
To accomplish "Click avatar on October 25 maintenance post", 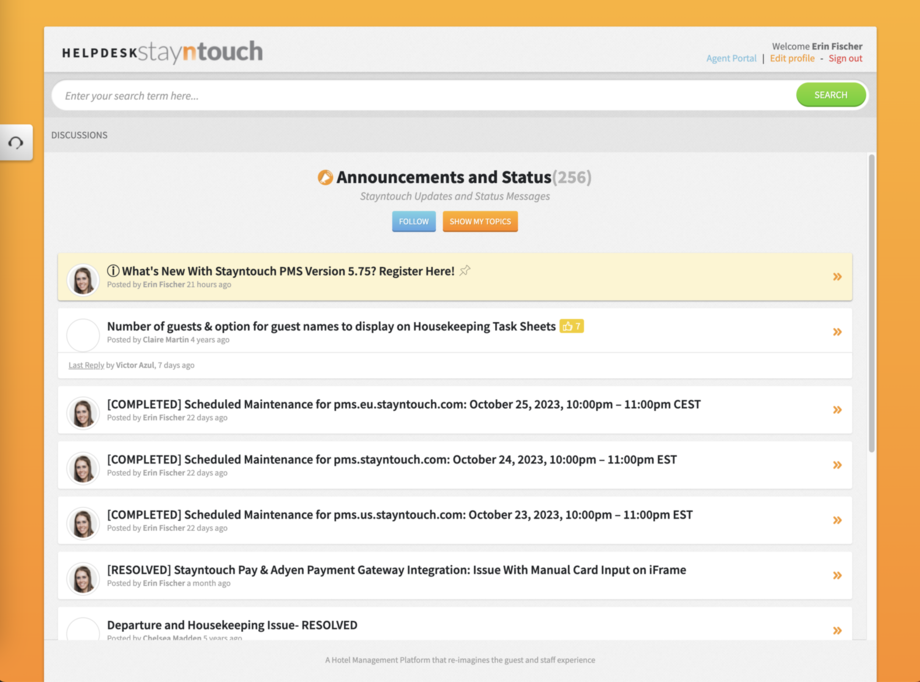I will click(83, 413).
